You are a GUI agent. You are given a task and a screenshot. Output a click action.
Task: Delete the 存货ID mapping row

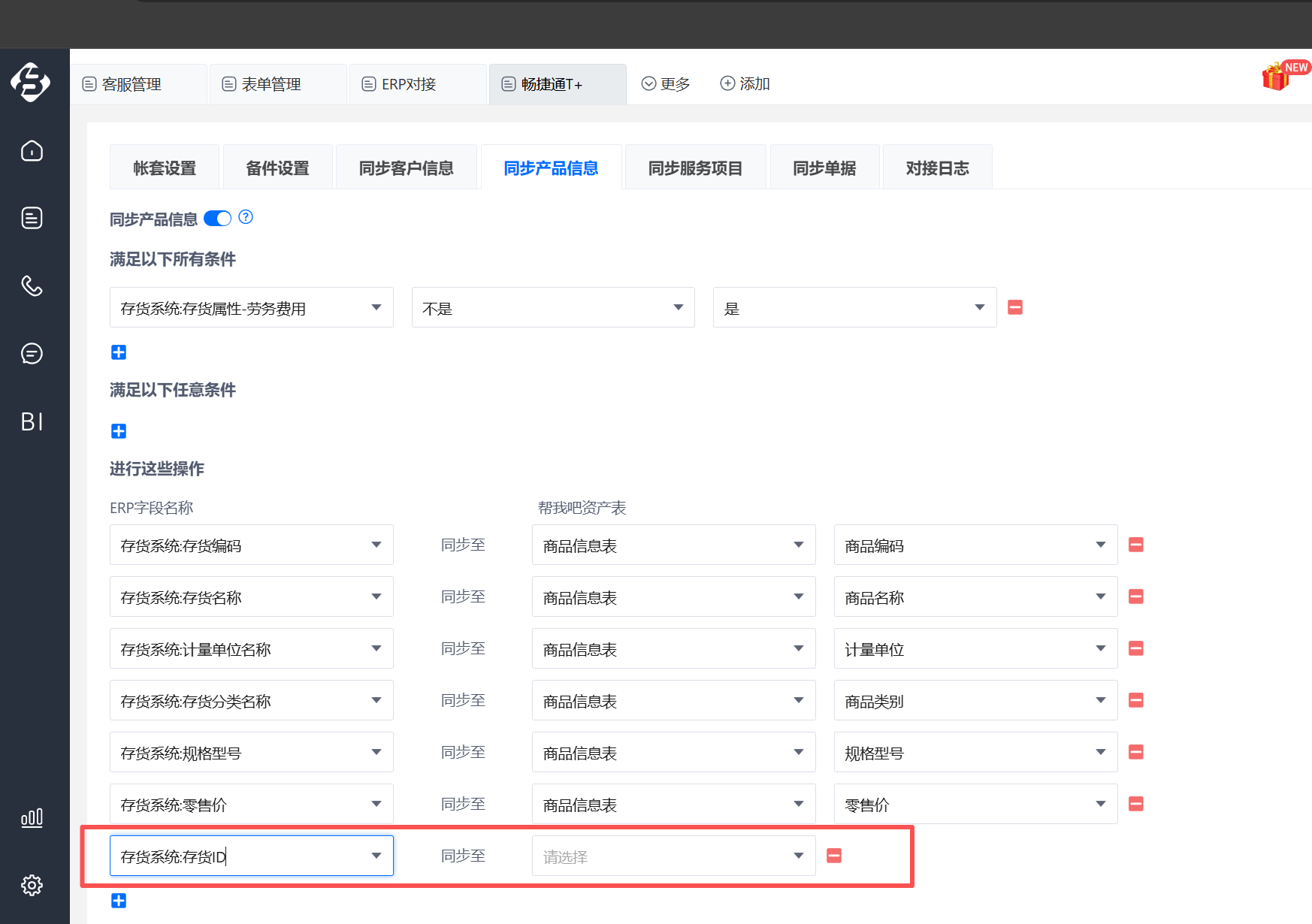(x=834, y=856)
